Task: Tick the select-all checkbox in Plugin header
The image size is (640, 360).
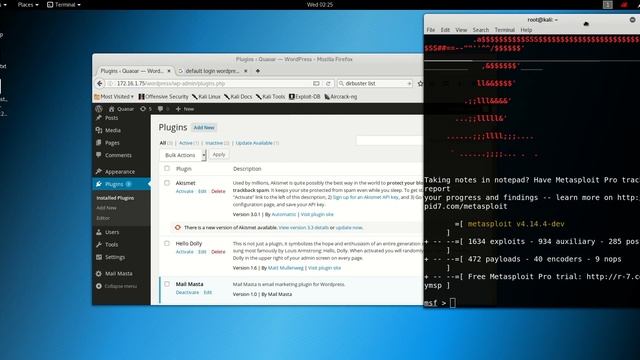Action: [167, 169]
